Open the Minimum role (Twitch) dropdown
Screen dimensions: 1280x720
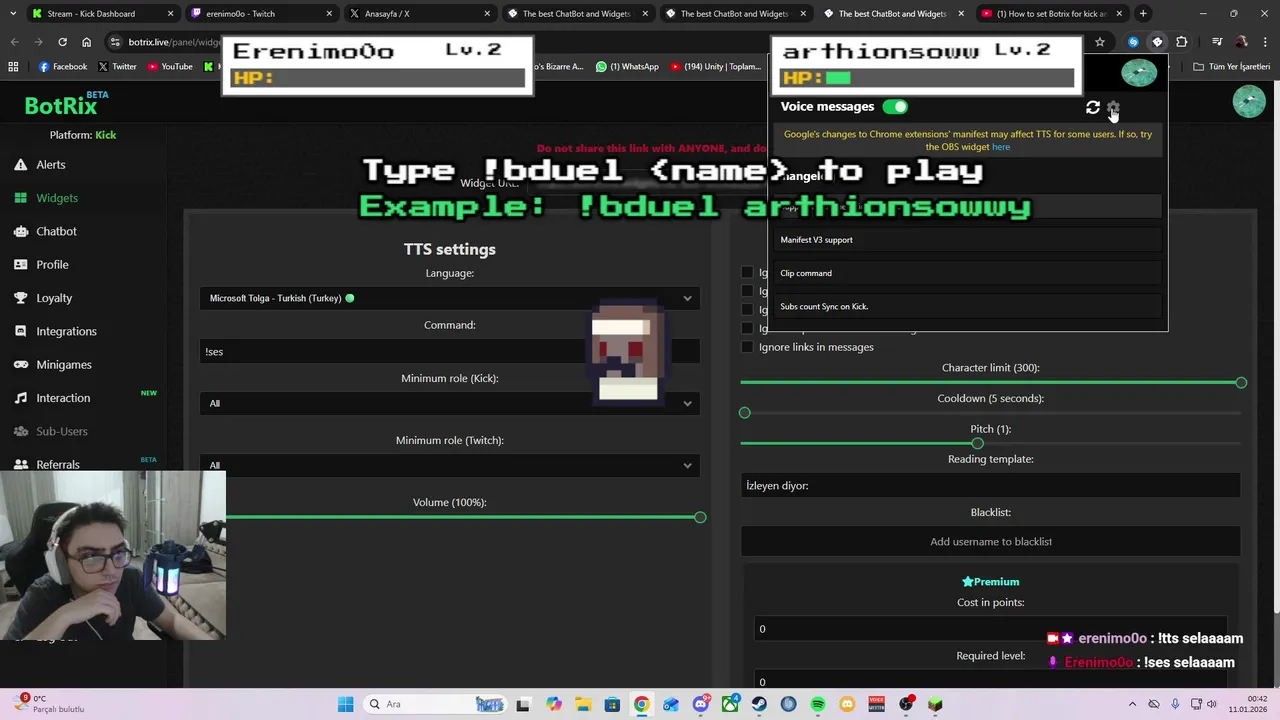(450, 465)
